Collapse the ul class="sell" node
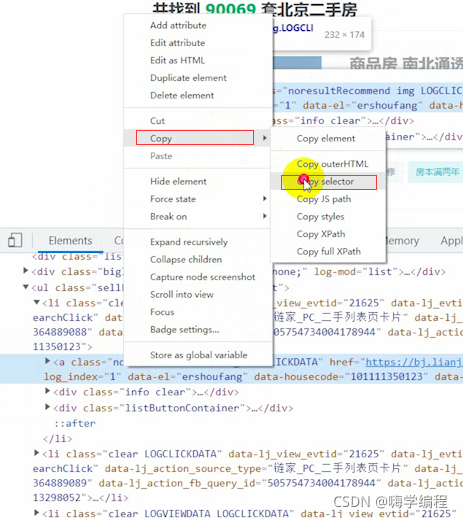This screenshot has height=518, width=463. pyautogui.click(x=25, y=287)
